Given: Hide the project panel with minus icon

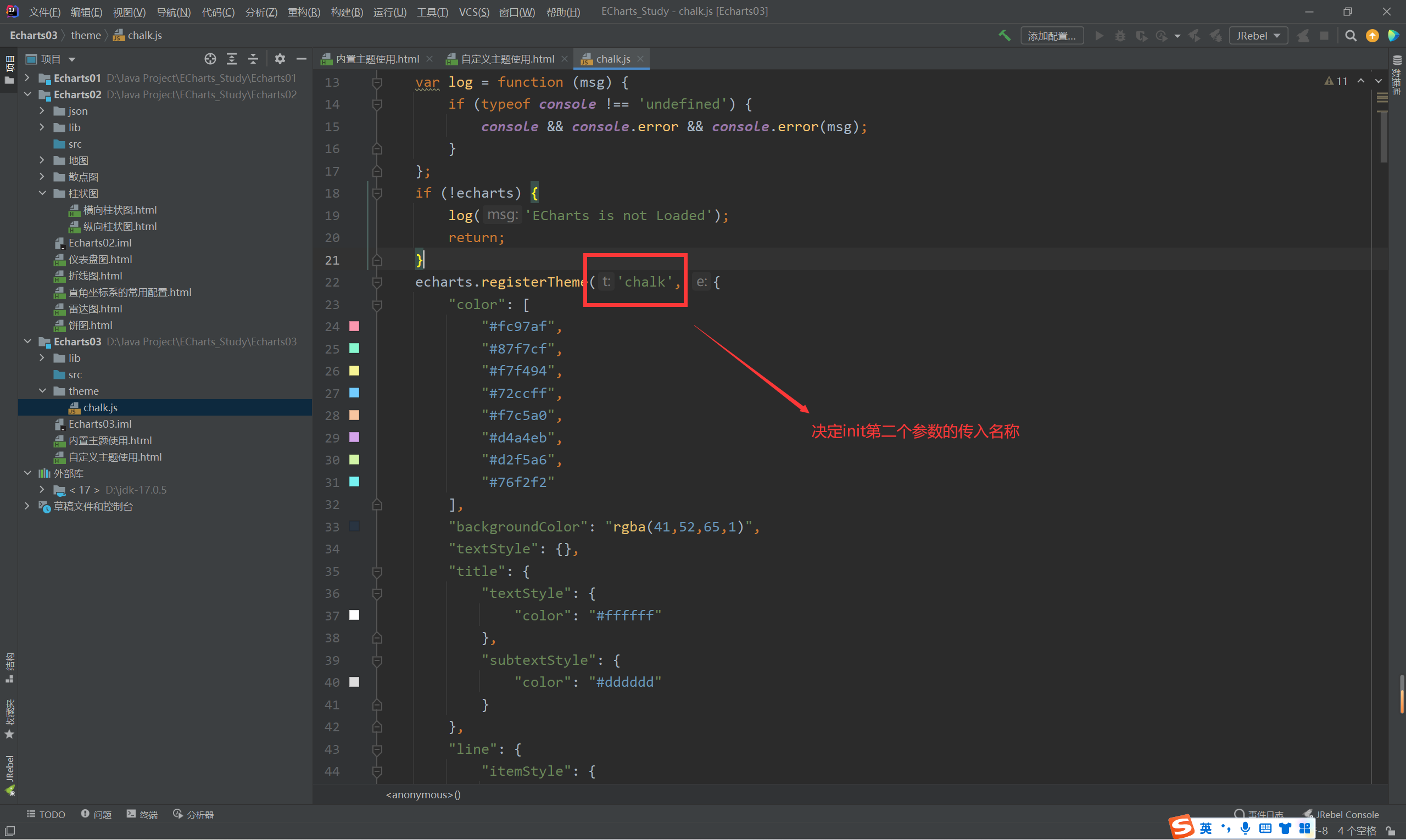Looking at the screenshot, I should click(301, 59).
